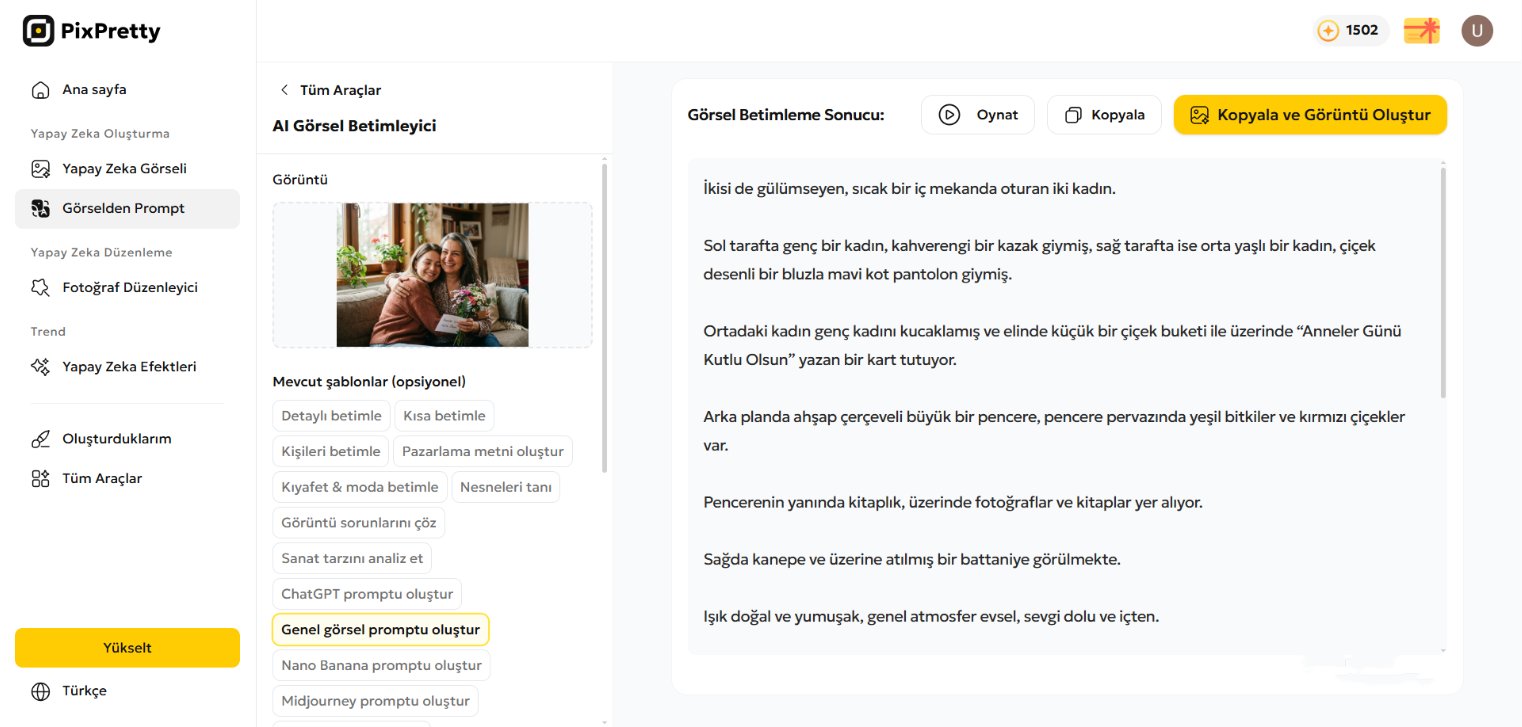The image size is (1522, 727).
Task: Select Sanat tarzını analiz et template
Action: (352, 558)
